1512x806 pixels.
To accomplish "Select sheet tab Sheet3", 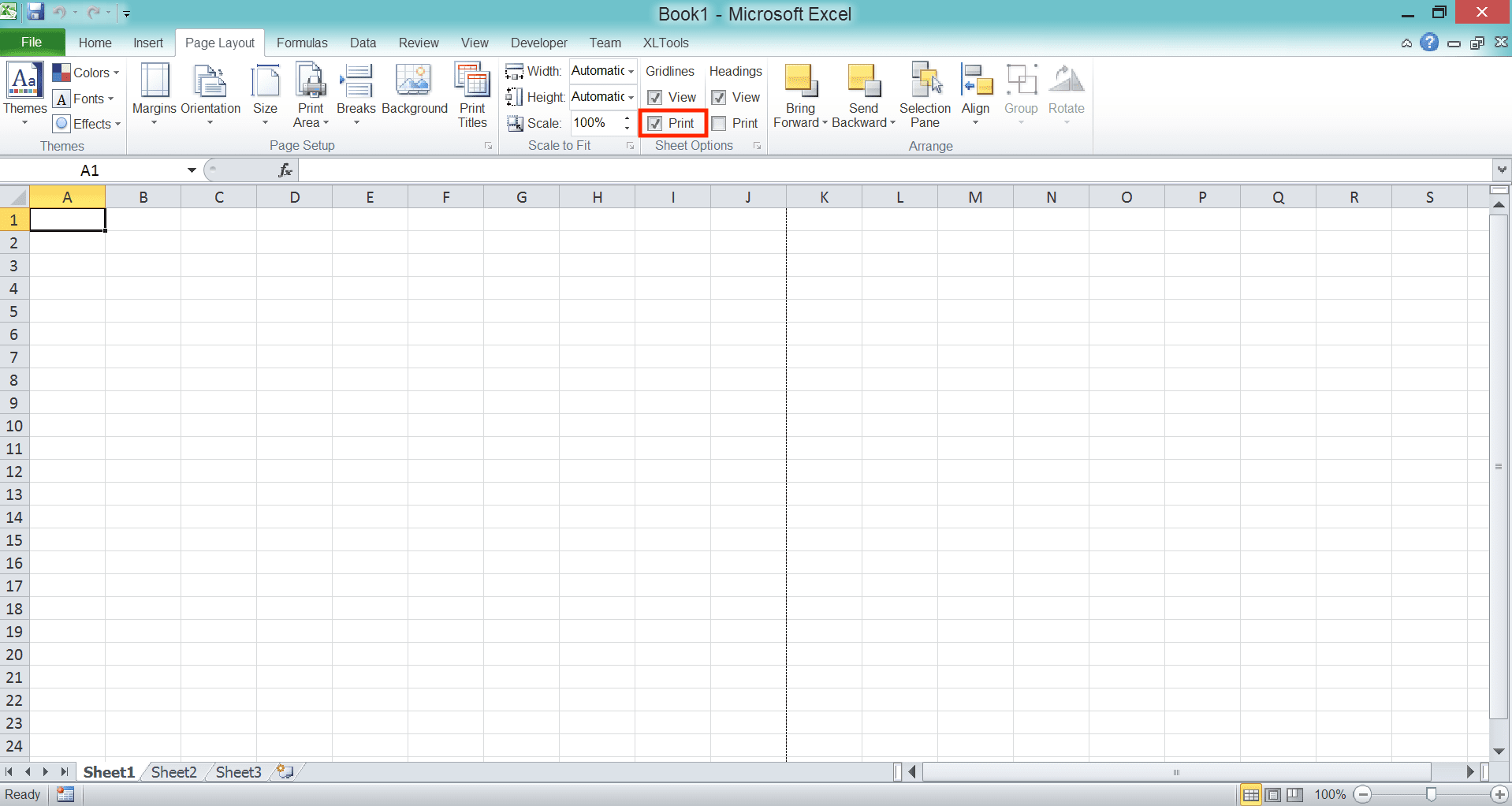I will coord(238,772).
